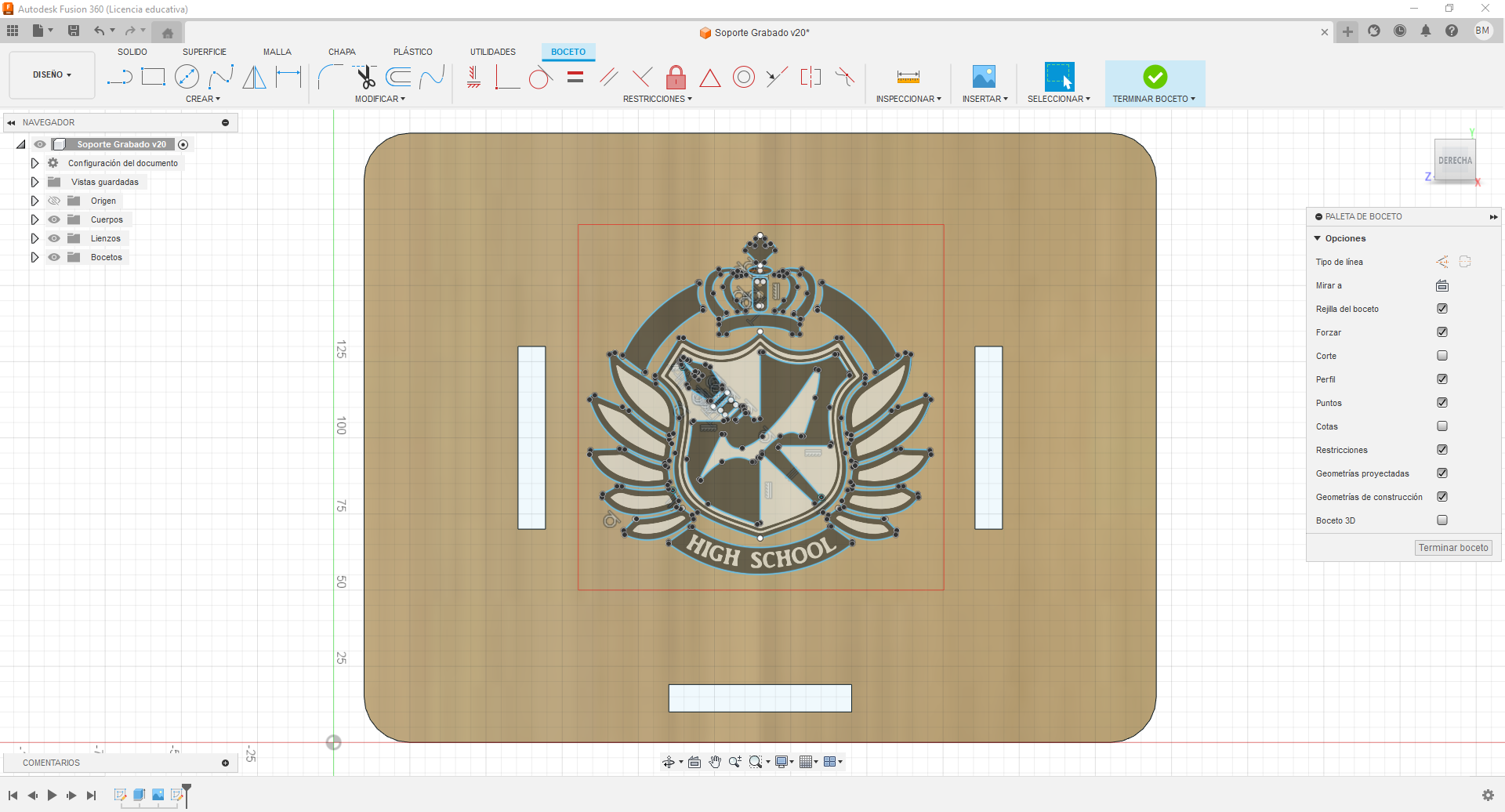
Task: Open the RESTRICCIONES dropdown menu
Action: pos(658,99)
